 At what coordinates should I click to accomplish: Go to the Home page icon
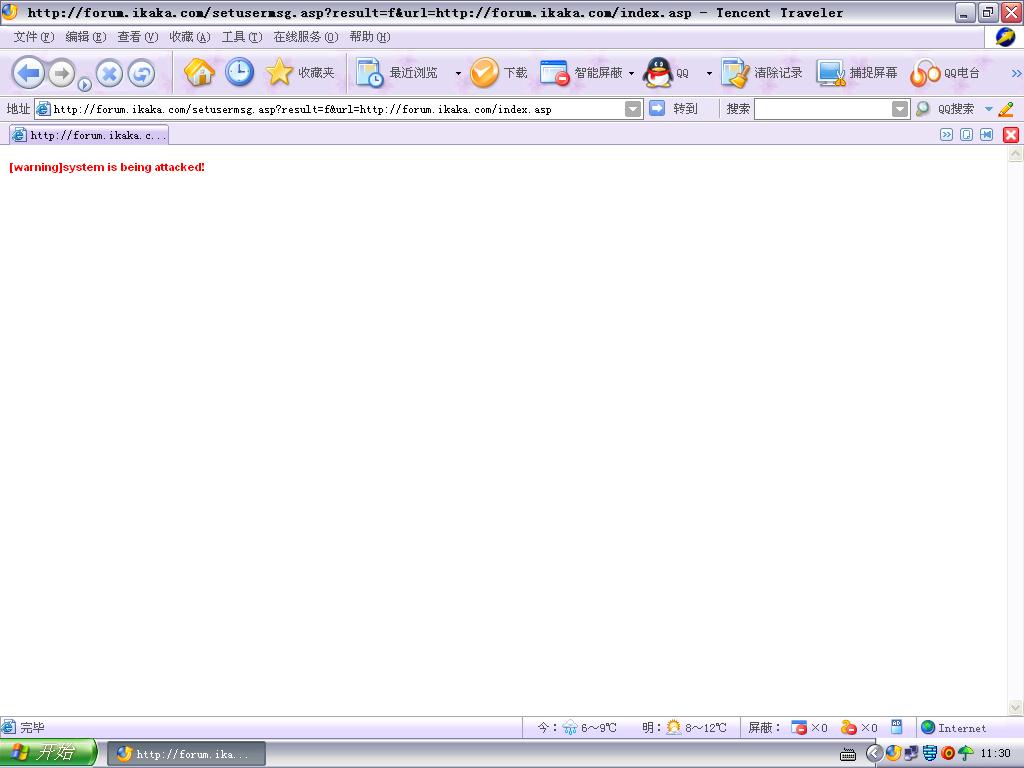199,73
